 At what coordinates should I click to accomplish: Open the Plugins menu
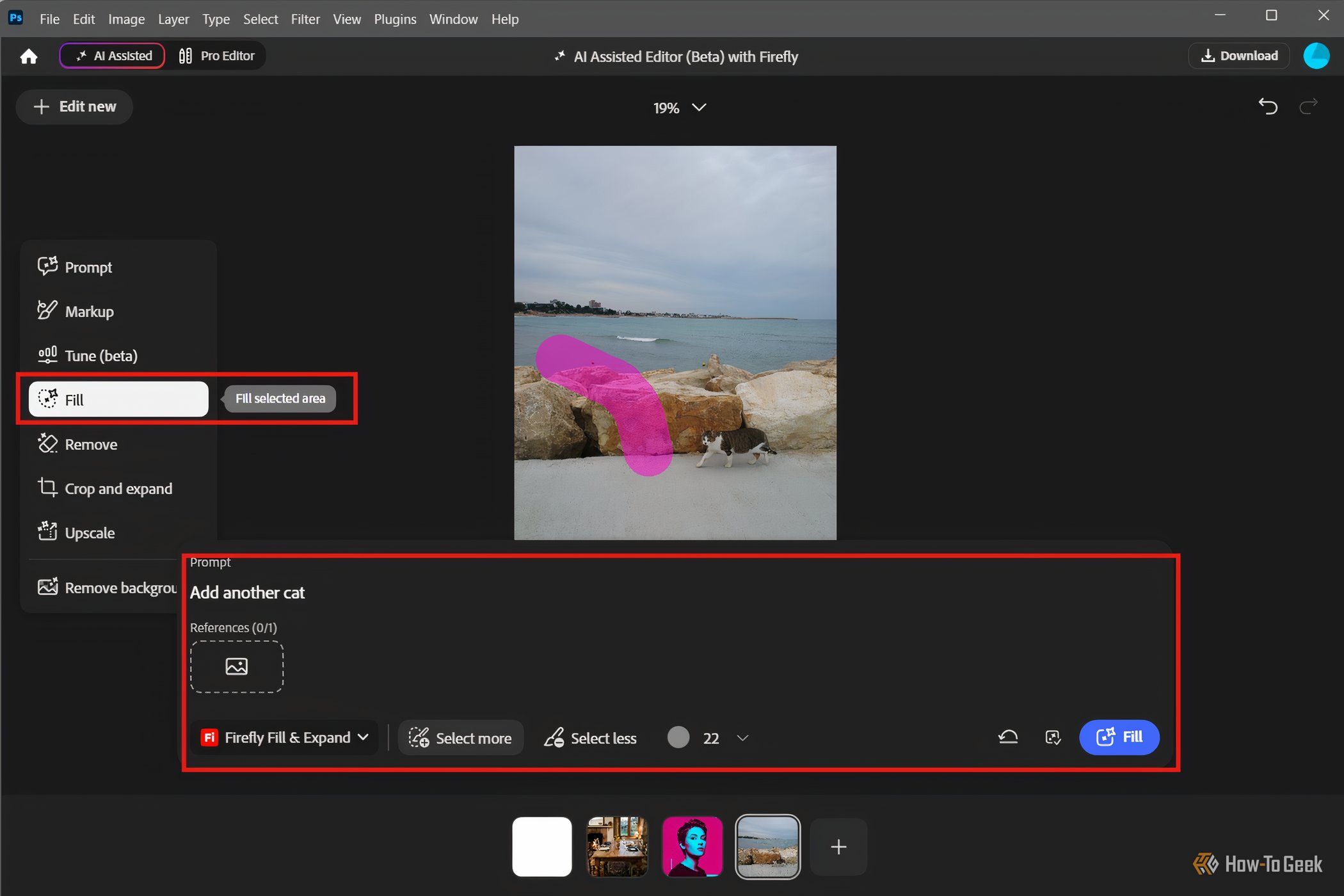(x=395, y=19)
